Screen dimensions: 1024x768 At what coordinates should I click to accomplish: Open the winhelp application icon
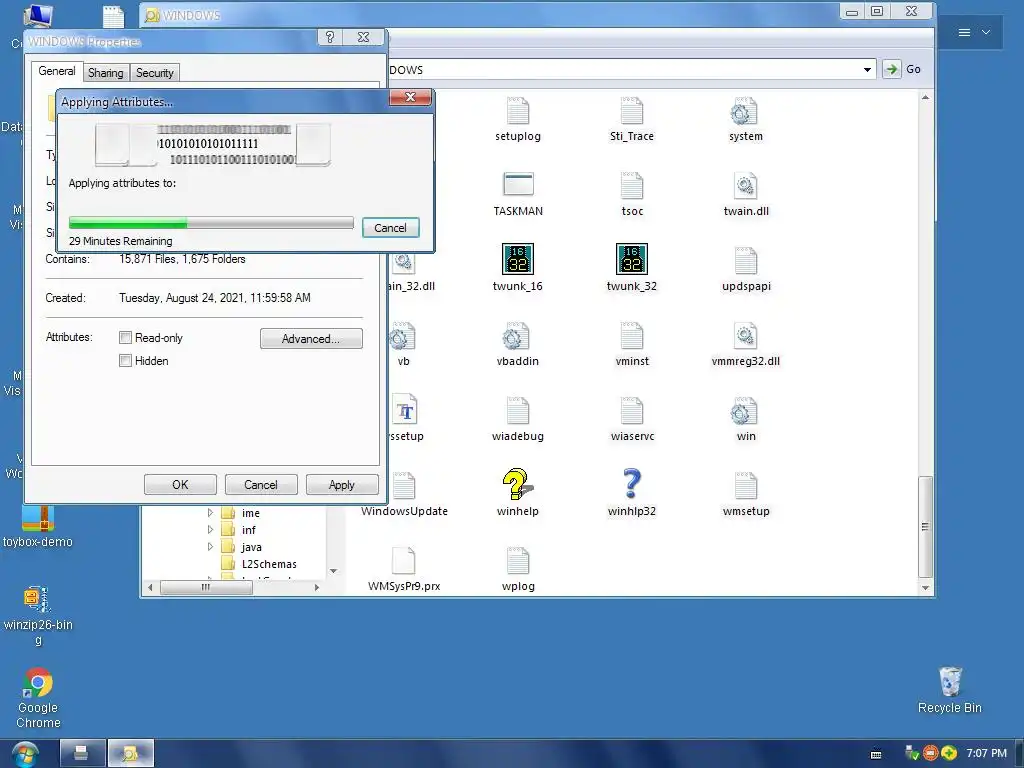click(517, 485)
